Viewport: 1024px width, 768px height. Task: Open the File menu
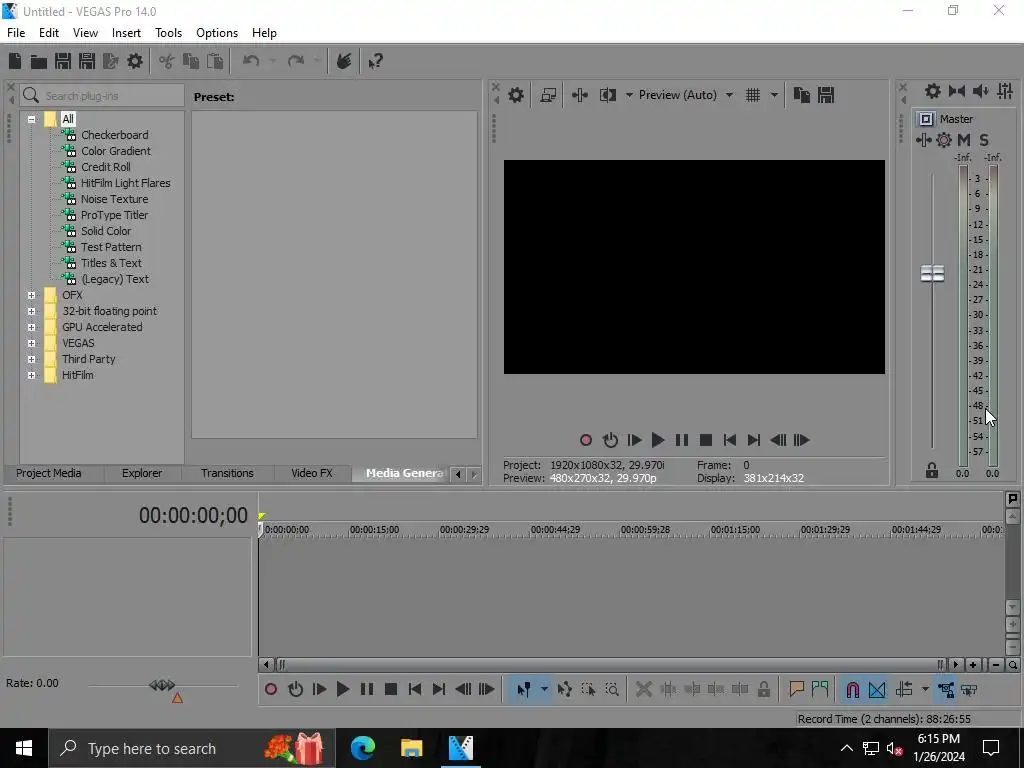pyautogui.click(x=16, y=33)
